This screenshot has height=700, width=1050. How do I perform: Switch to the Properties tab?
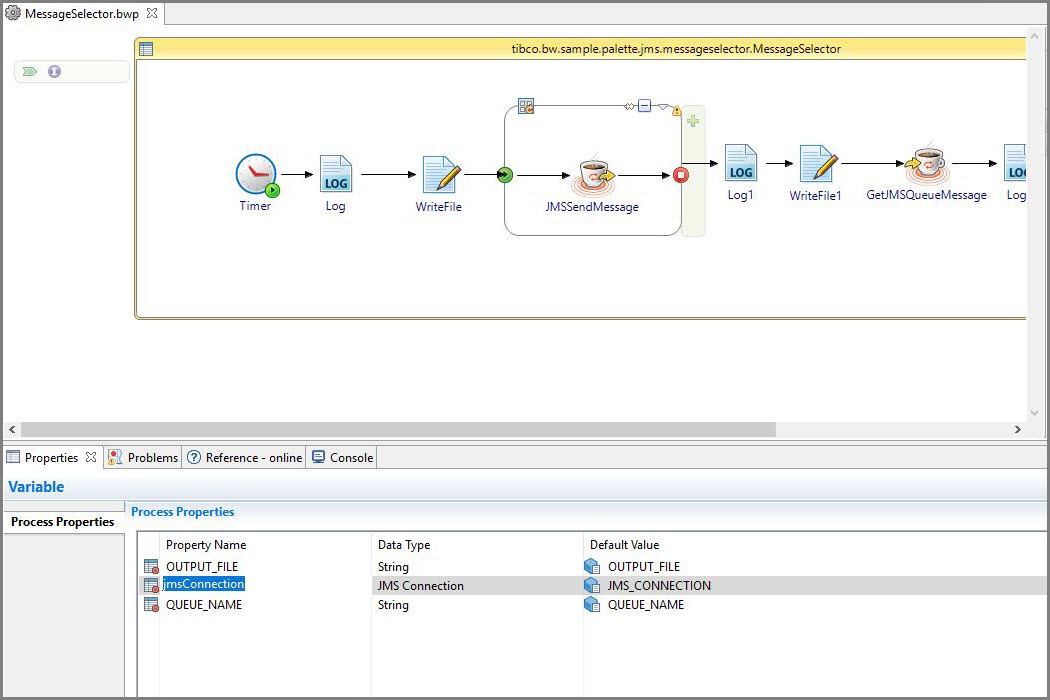pos(52,458)
